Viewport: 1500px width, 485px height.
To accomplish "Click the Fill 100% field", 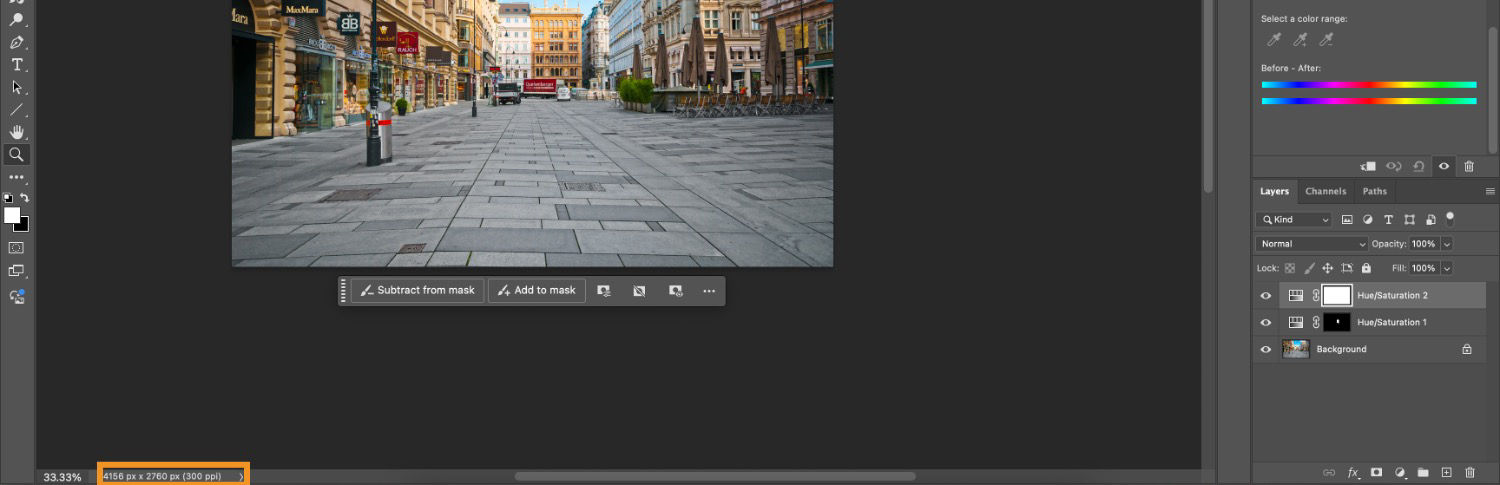I will (x=1423, y=268).
